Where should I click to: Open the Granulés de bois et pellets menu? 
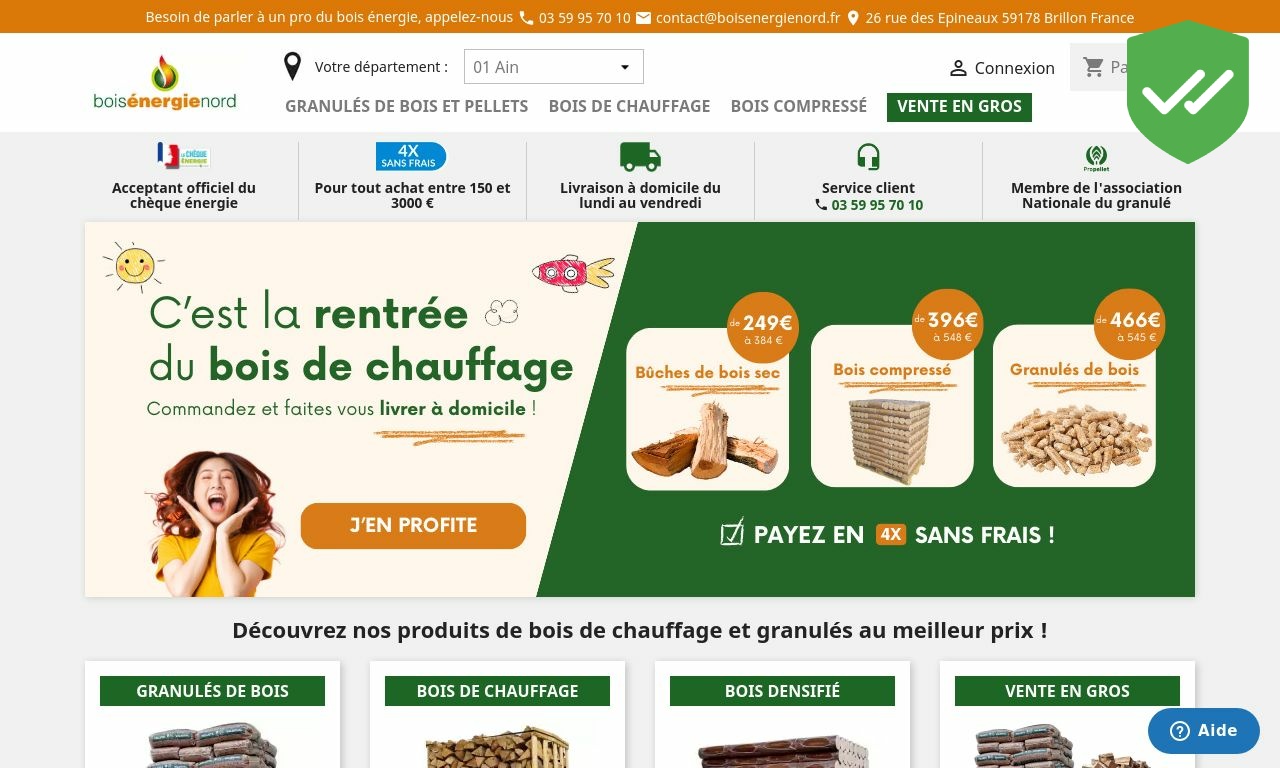[406, 106]
